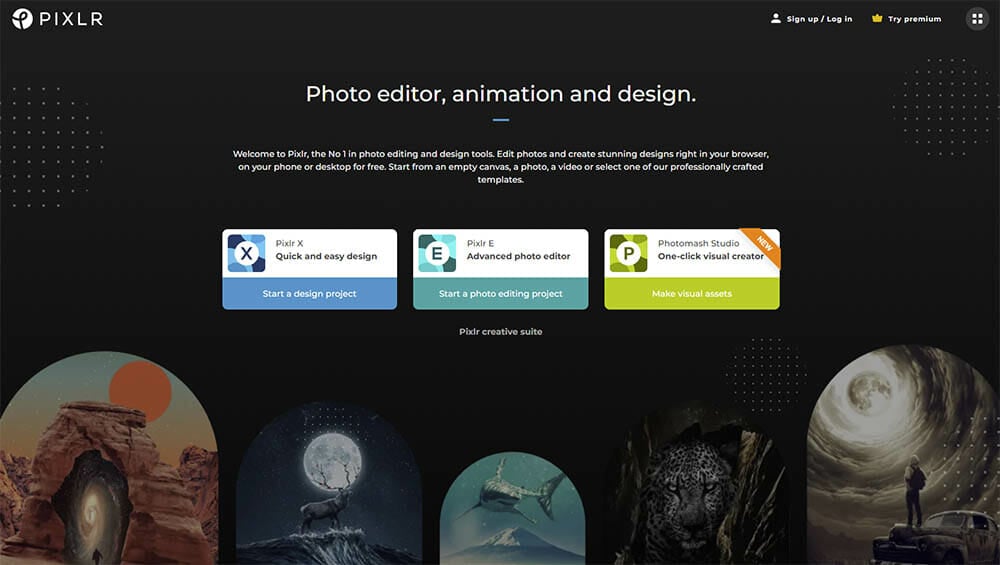The height and width of the screenshot is (565, 1000).
Task: Open the shark over mountain artwork
Action: coord(512,508)
